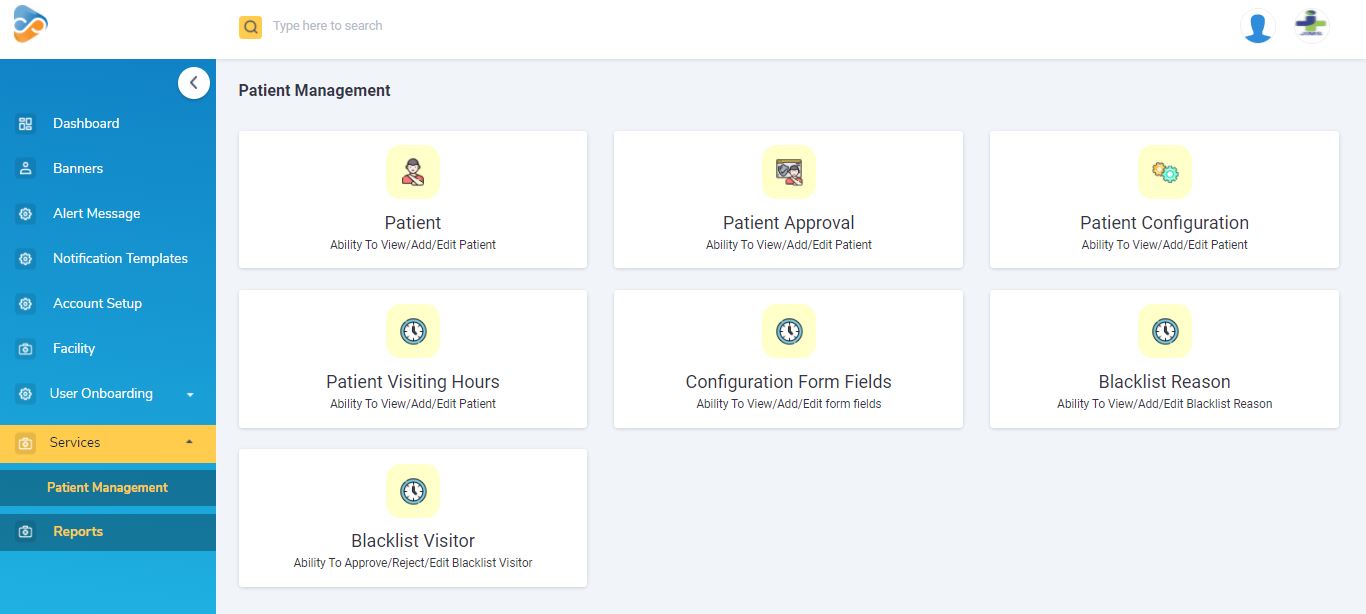The image size is (1366, 614).
Task: Click the Patient Approval card title
Action: (x=789, y=223)
